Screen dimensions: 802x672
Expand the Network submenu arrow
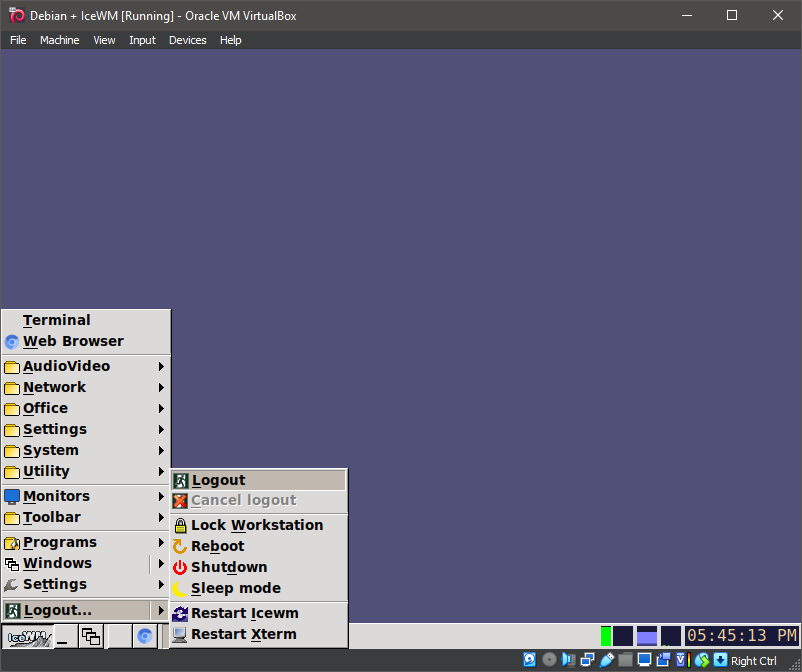161,387
